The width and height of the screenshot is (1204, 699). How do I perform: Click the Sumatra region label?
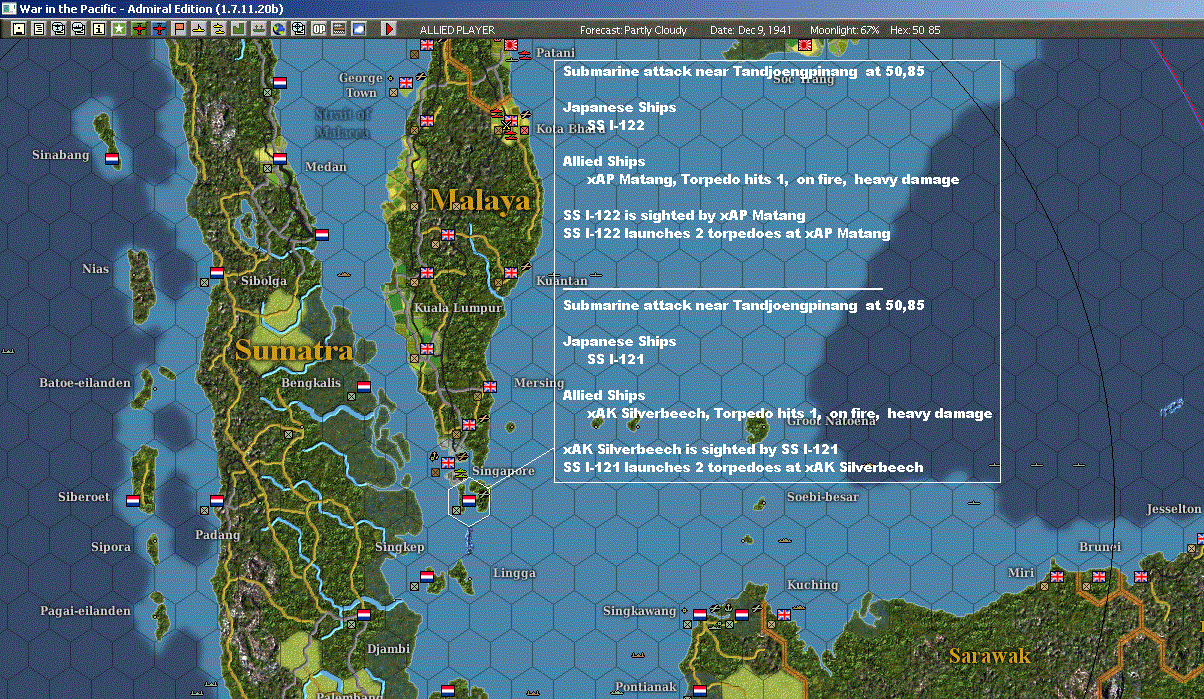point(294,350)
